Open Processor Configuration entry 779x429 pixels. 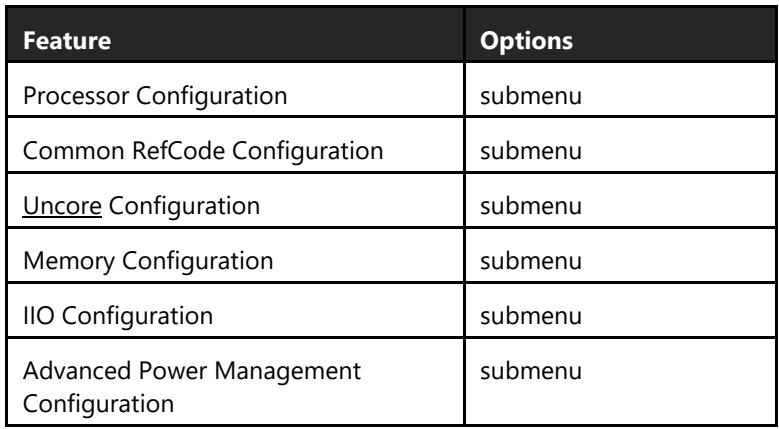coord(155,95)
